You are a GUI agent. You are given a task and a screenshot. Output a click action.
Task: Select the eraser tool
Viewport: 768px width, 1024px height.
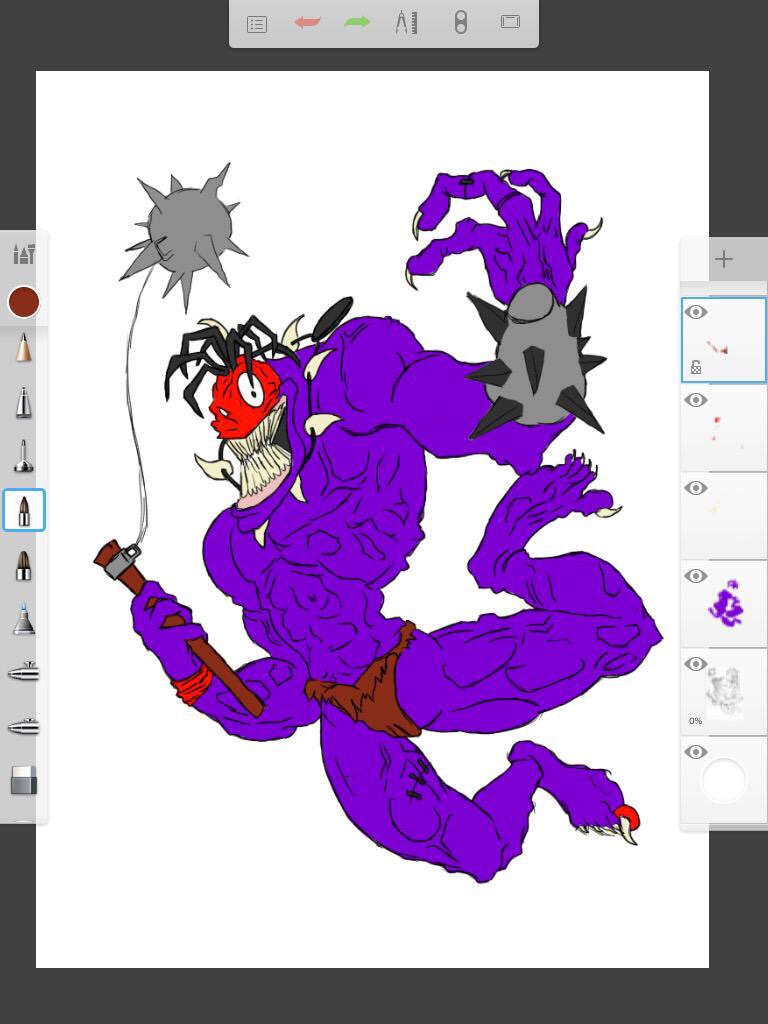click(x=24, y=780)
